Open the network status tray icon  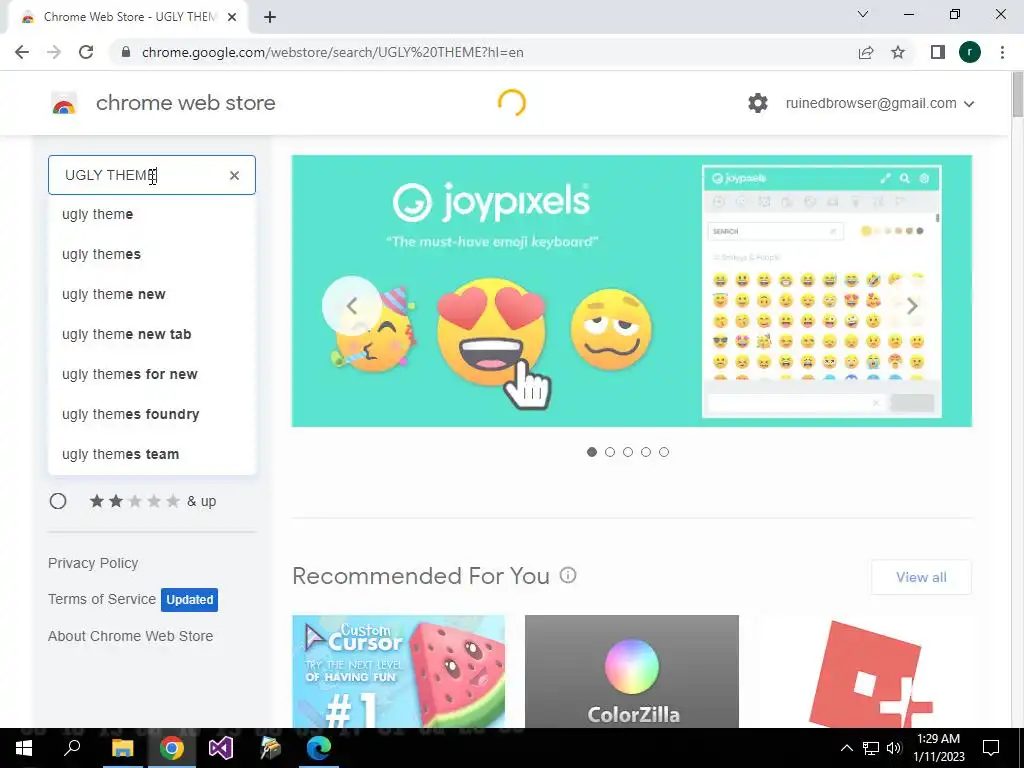click(871, 748)
